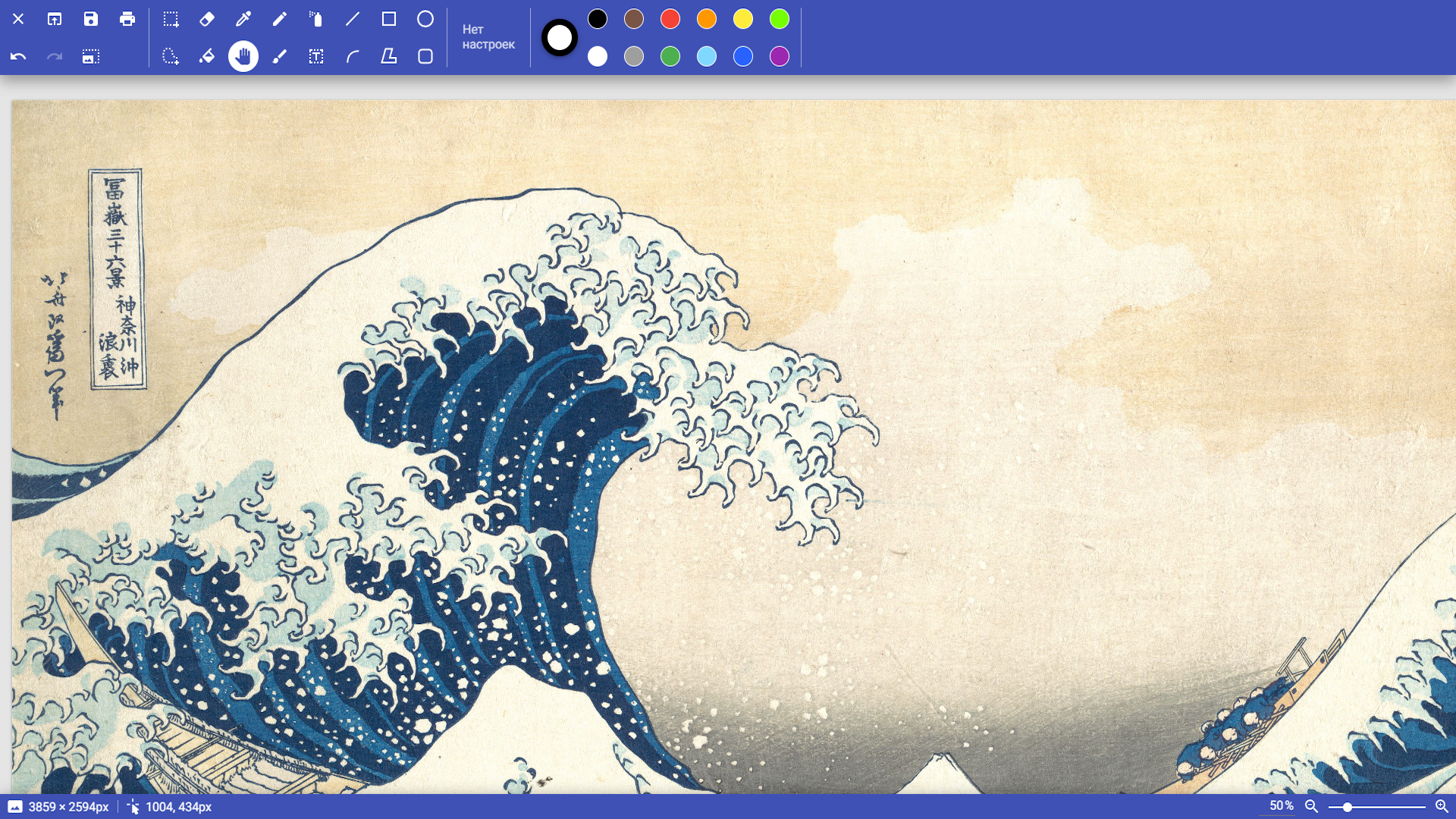
Task: Select the Pencil tool
Action: click(x=281, y=19)
